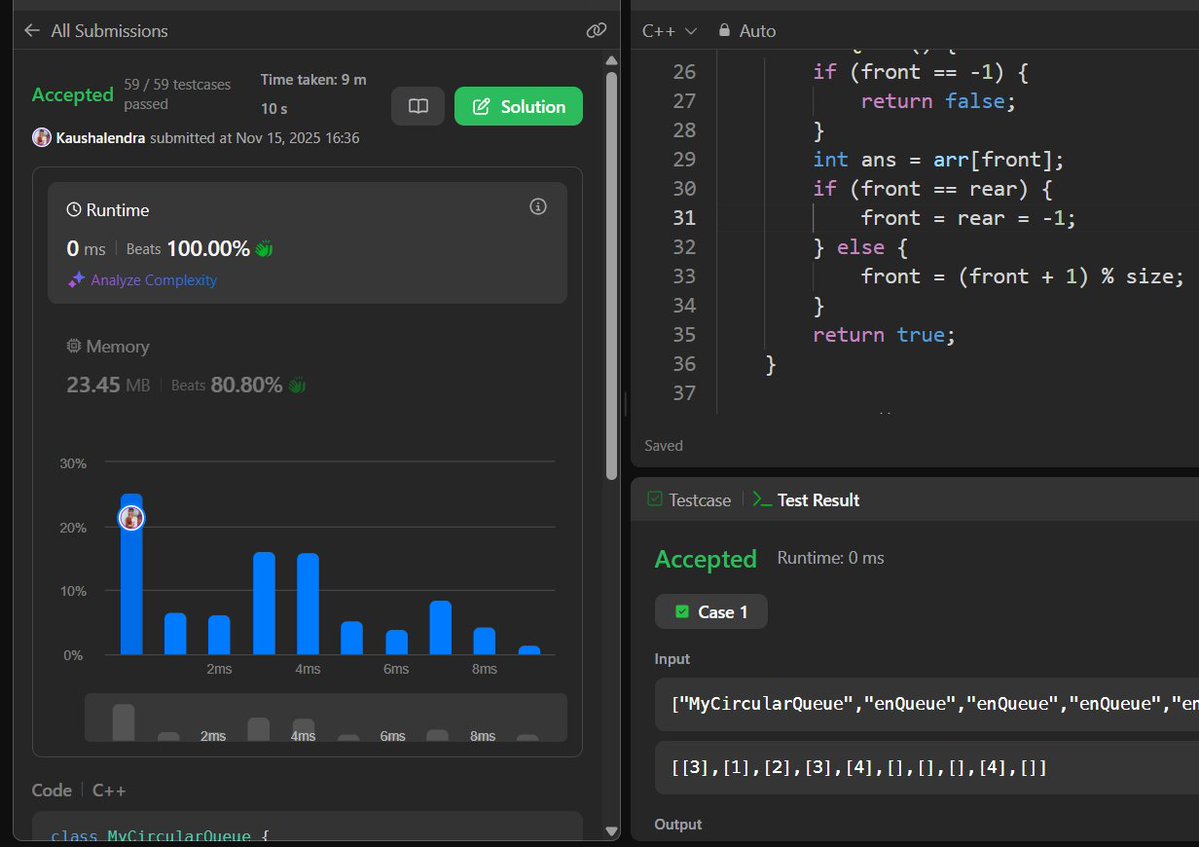1199x847 pixels.
Task: Click the avatar marker on the runtime chart
Action: click(x=131, y=517)
